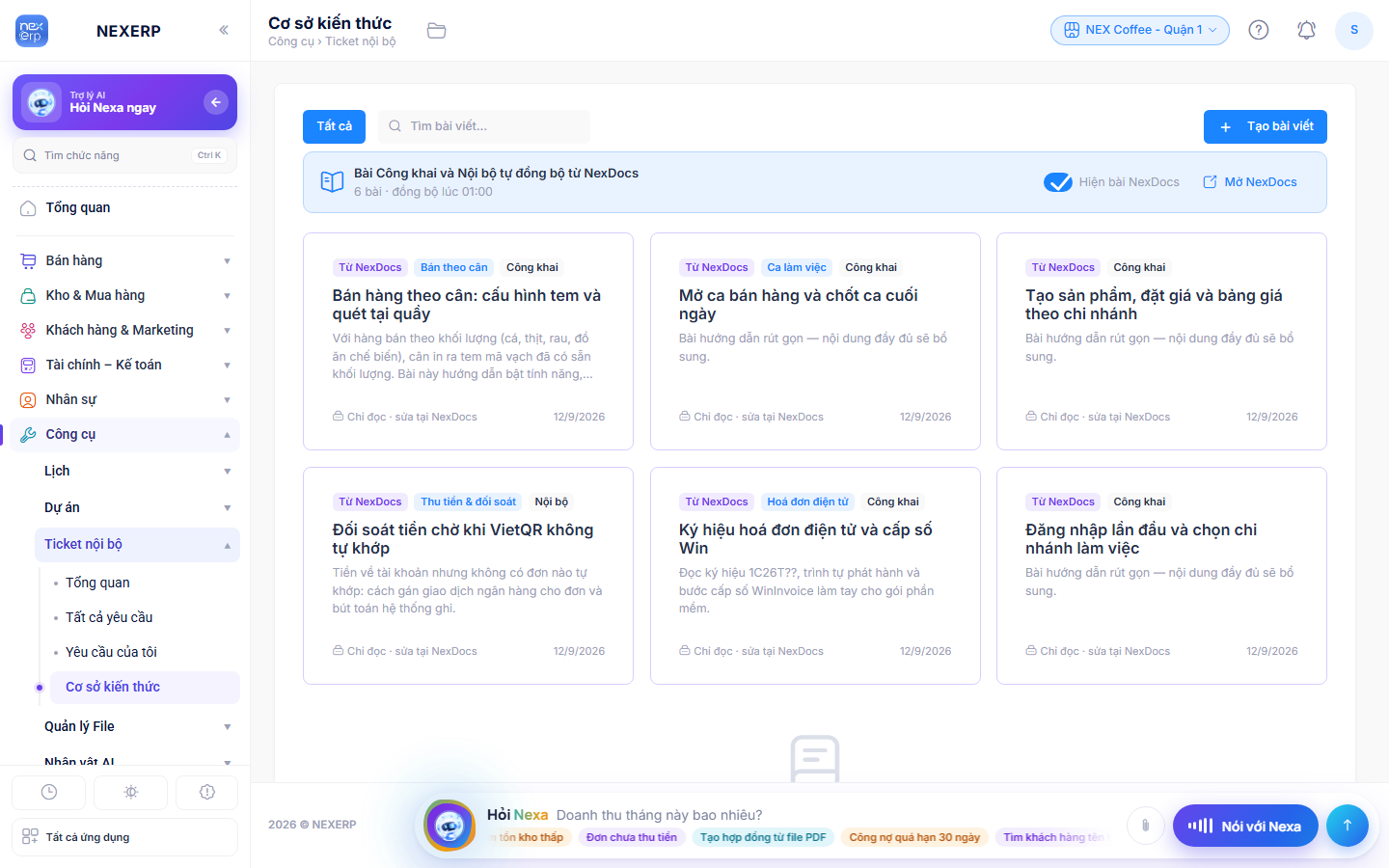Open article Đăng nhập lần đầu và chọn chi nhánh
The image size is (1389, 868).
pos(1161,576)
